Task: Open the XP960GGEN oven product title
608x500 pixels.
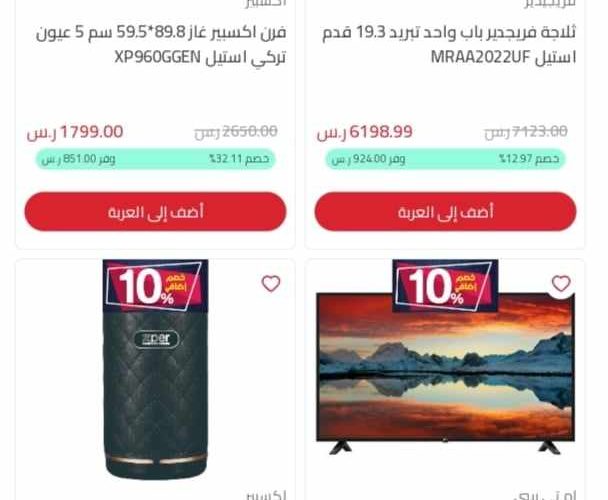Action: pos(161,45)
